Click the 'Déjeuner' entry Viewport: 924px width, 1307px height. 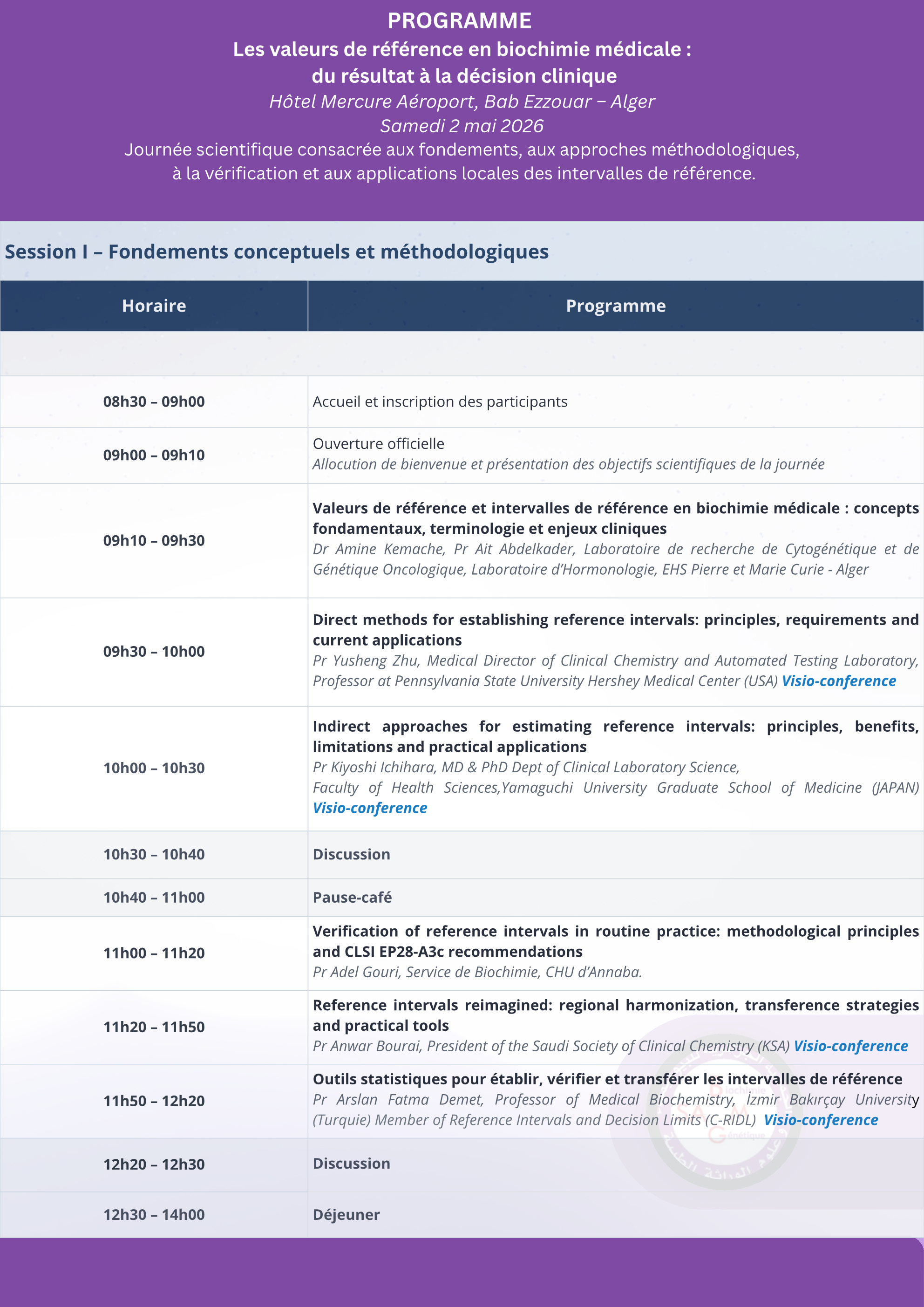click(x=346, y=1215)
